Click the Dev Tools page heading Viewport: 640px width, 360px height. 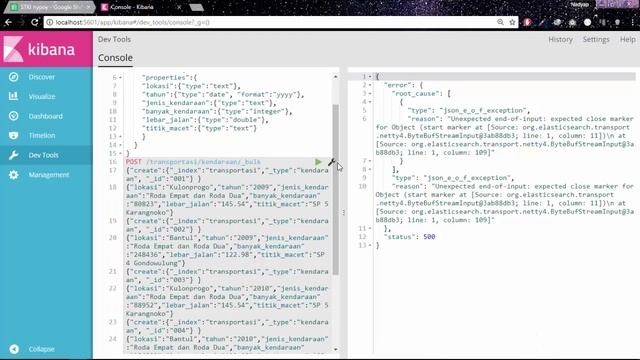pos(114,39)
